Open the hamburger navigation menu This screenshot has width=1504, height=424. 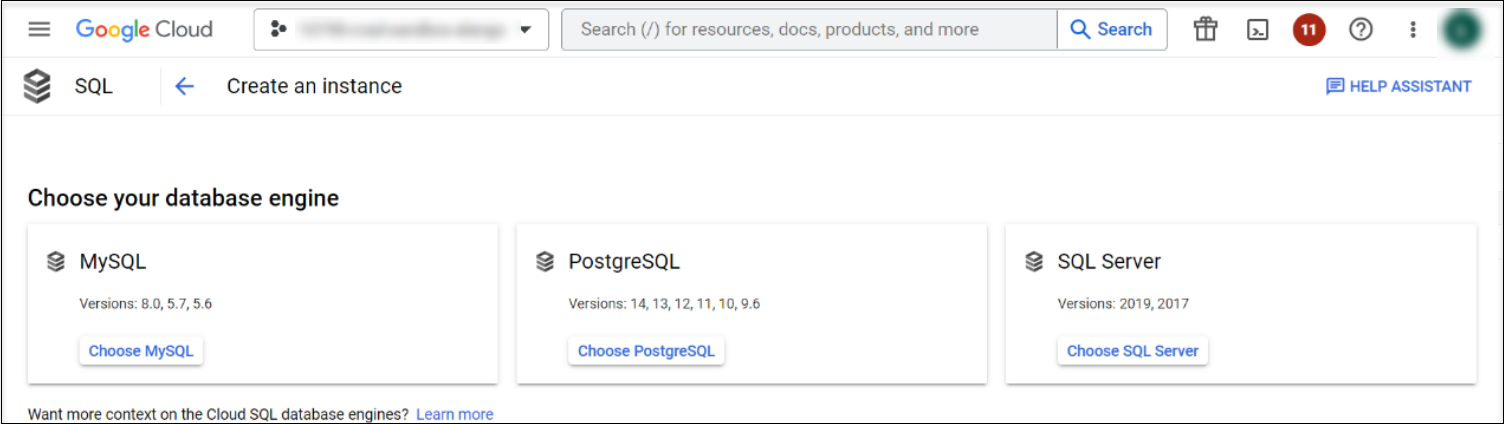[x=39, y=29]
